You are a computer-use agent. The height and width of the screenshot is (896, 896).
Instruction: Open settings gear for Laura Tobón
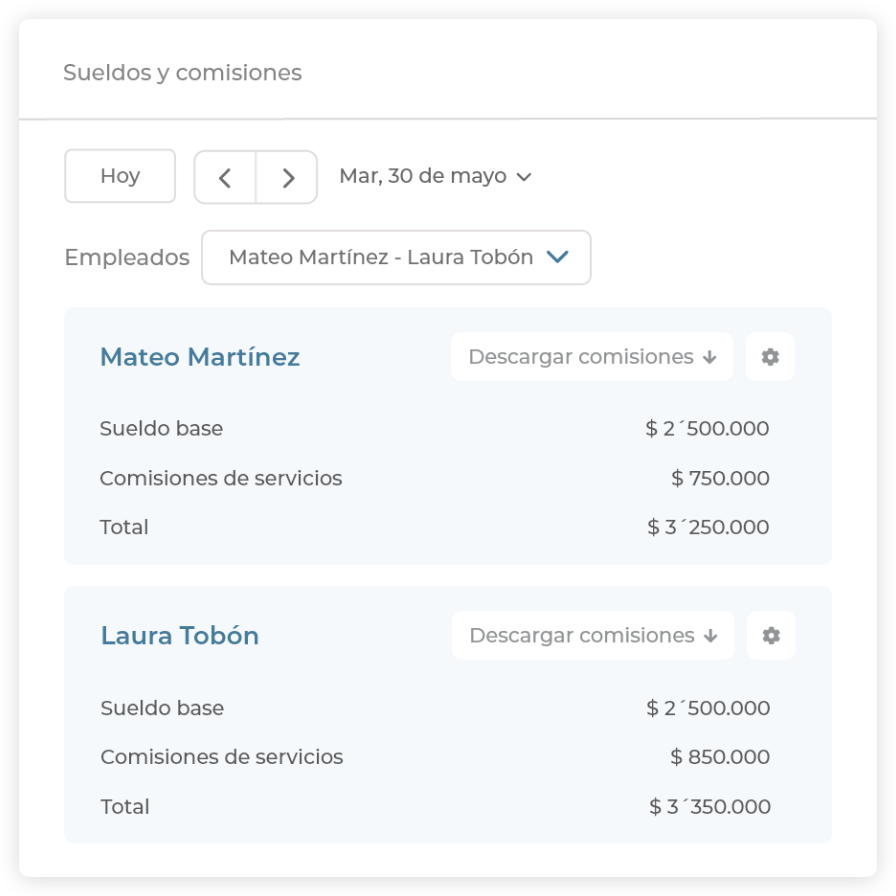771,635
